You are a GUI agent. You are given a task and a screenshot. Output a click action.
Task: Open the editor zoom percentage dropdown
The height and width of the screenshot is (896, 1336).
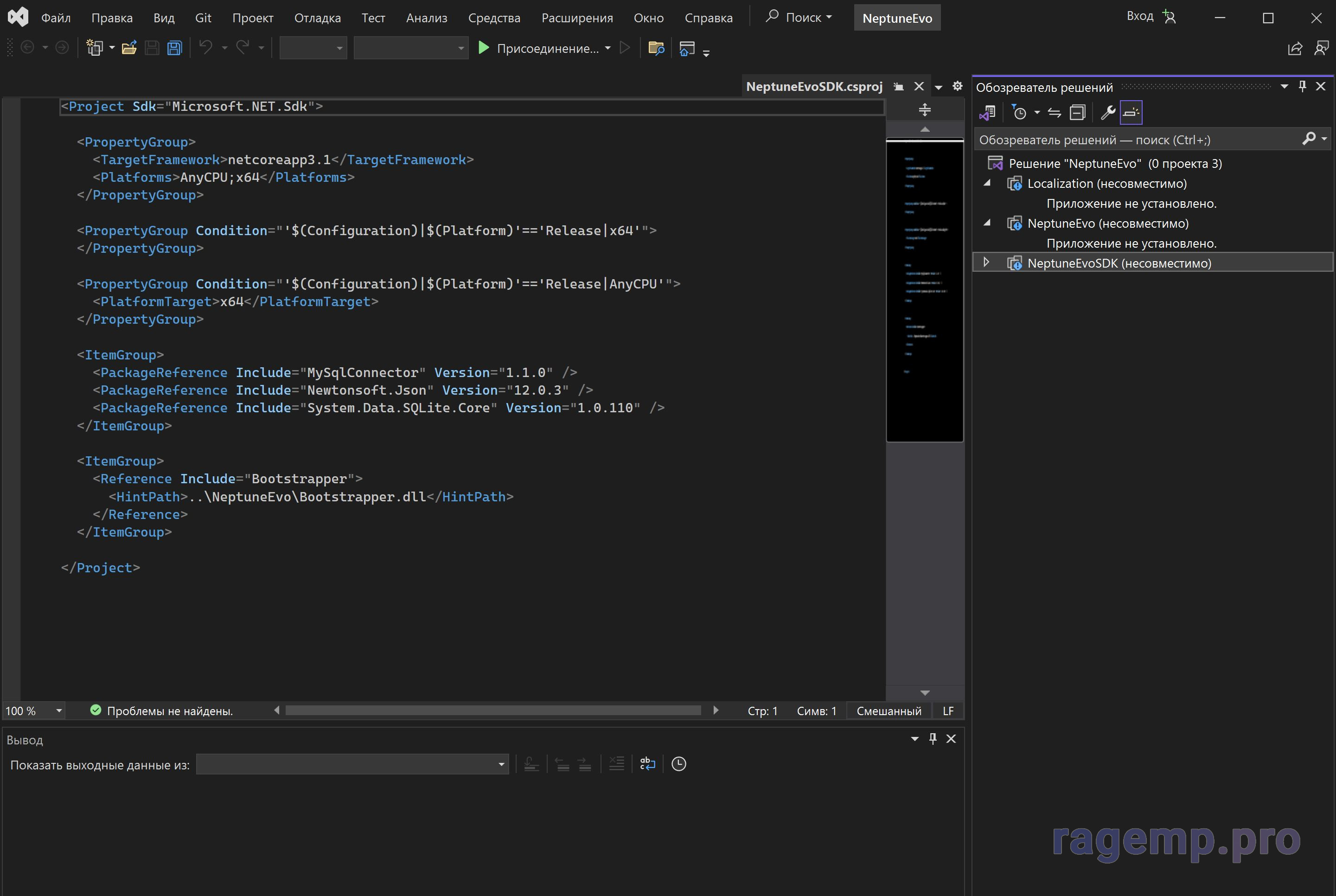click(x=58, y=711)
